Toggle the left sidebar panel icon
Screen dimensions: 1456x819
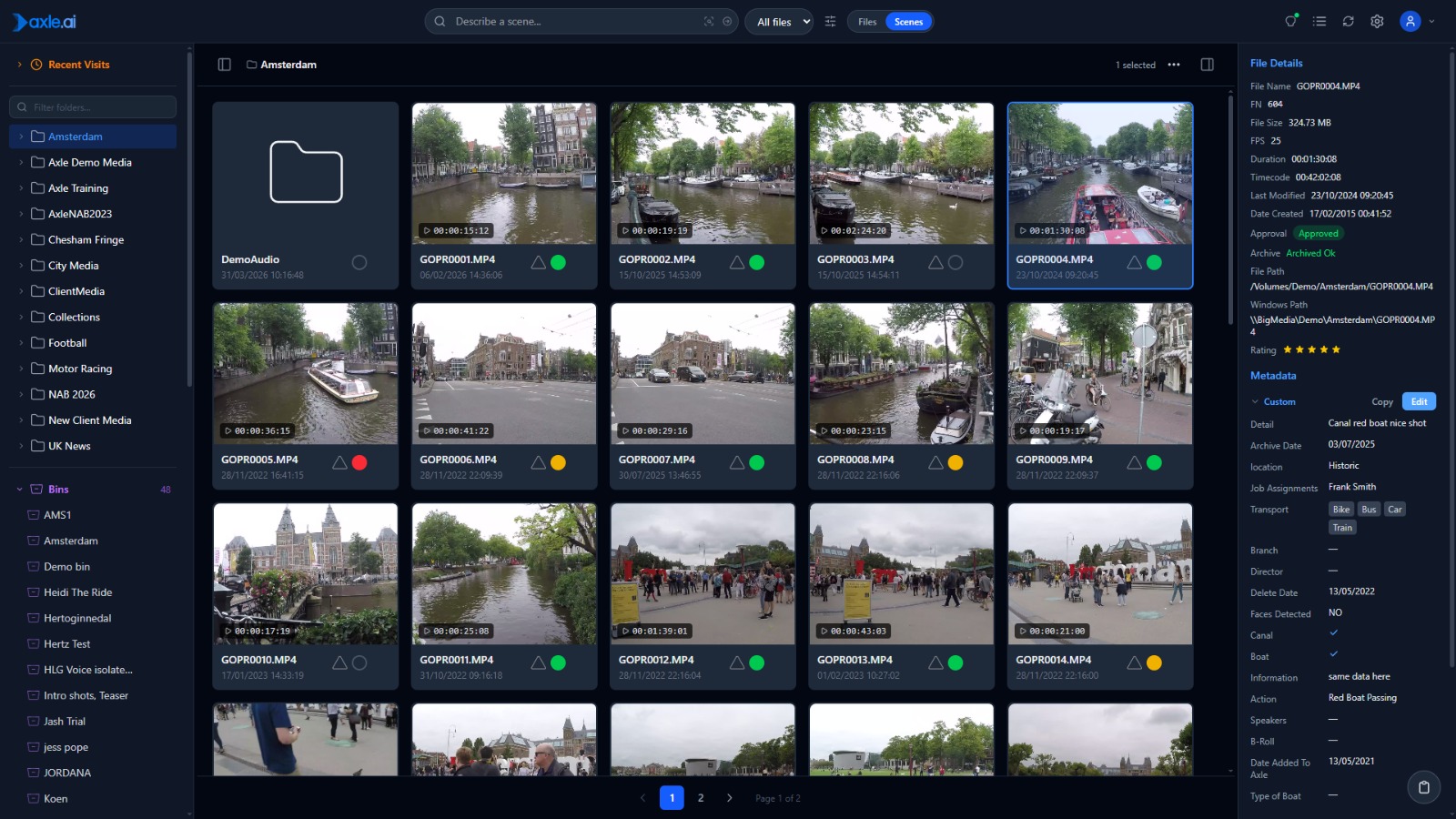[x=224, y=65]
